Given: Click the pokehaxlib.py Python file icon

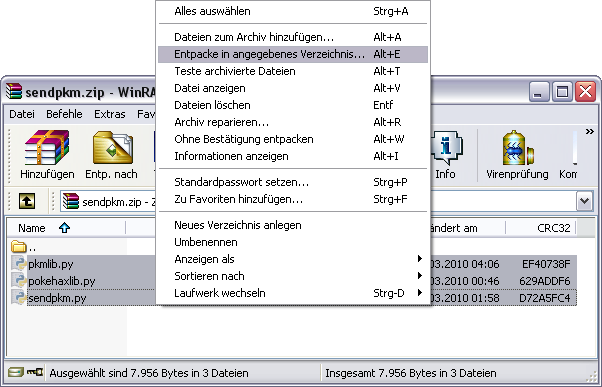Looking at the screenshot, I should [18, 280].
